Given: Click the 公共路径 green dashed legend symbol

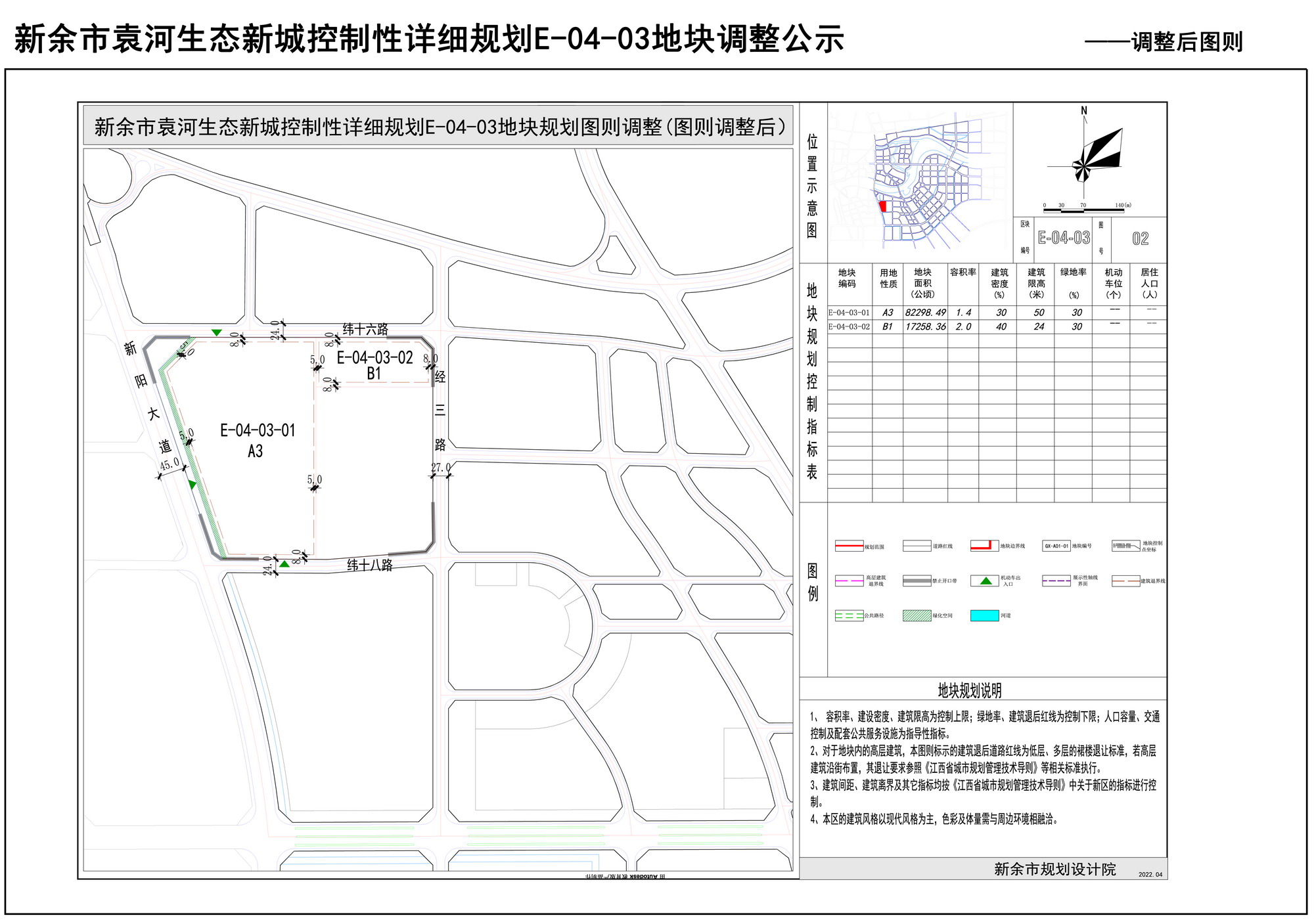Looking at the screenshot, I should tap(849, 615).
